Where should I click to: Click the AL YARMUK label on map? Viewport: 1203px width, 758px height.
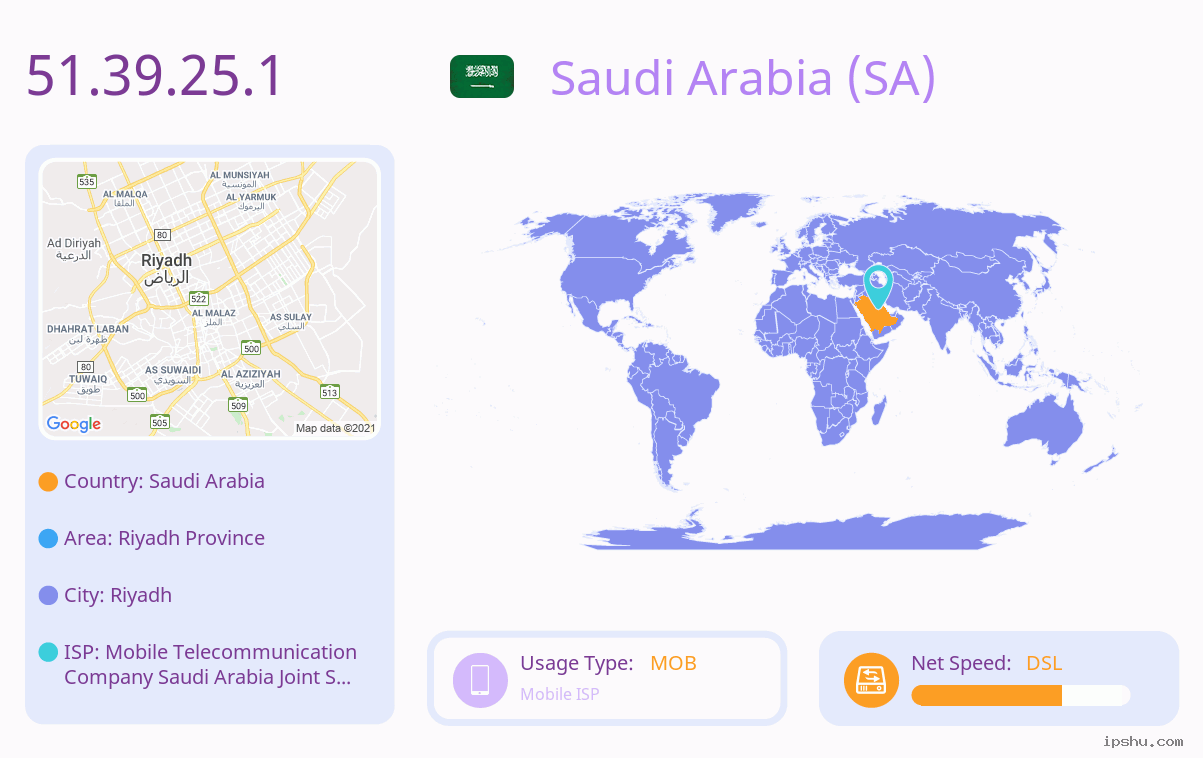point(251,201)
